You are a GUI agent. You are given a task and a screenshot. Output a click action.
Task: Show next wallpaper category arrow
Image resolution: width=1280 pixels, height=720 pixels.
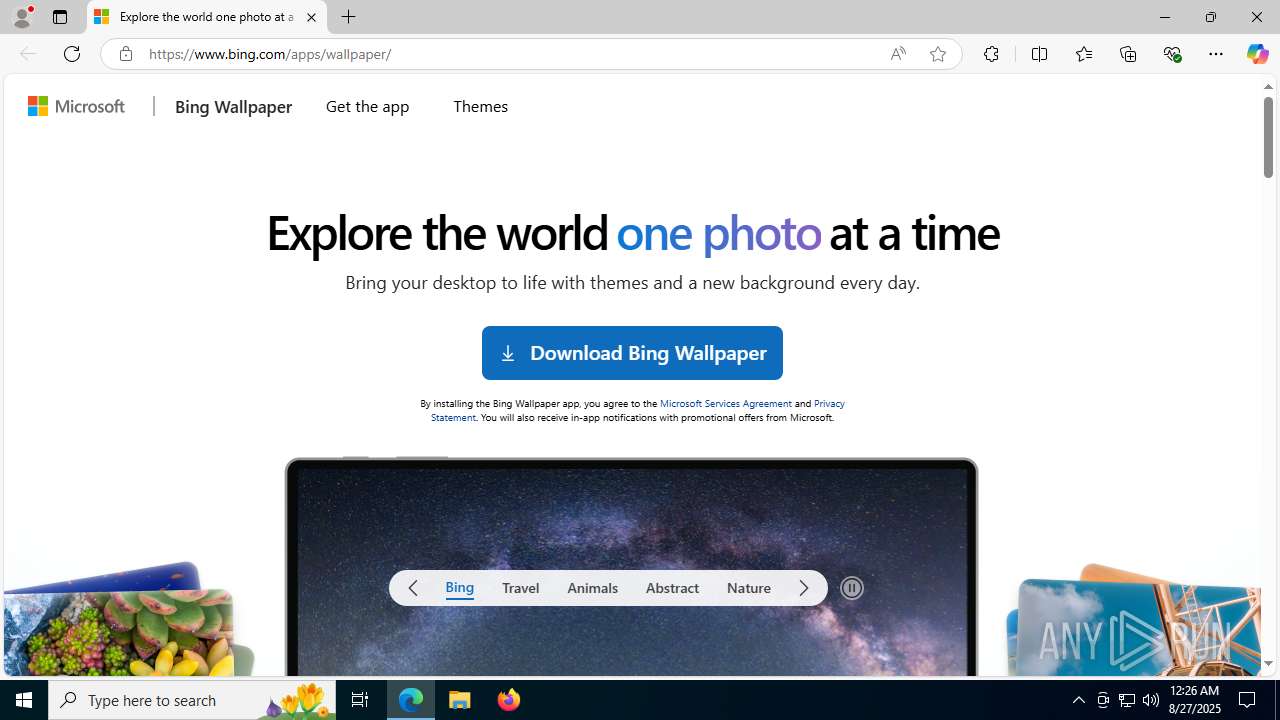coord(804,588)
